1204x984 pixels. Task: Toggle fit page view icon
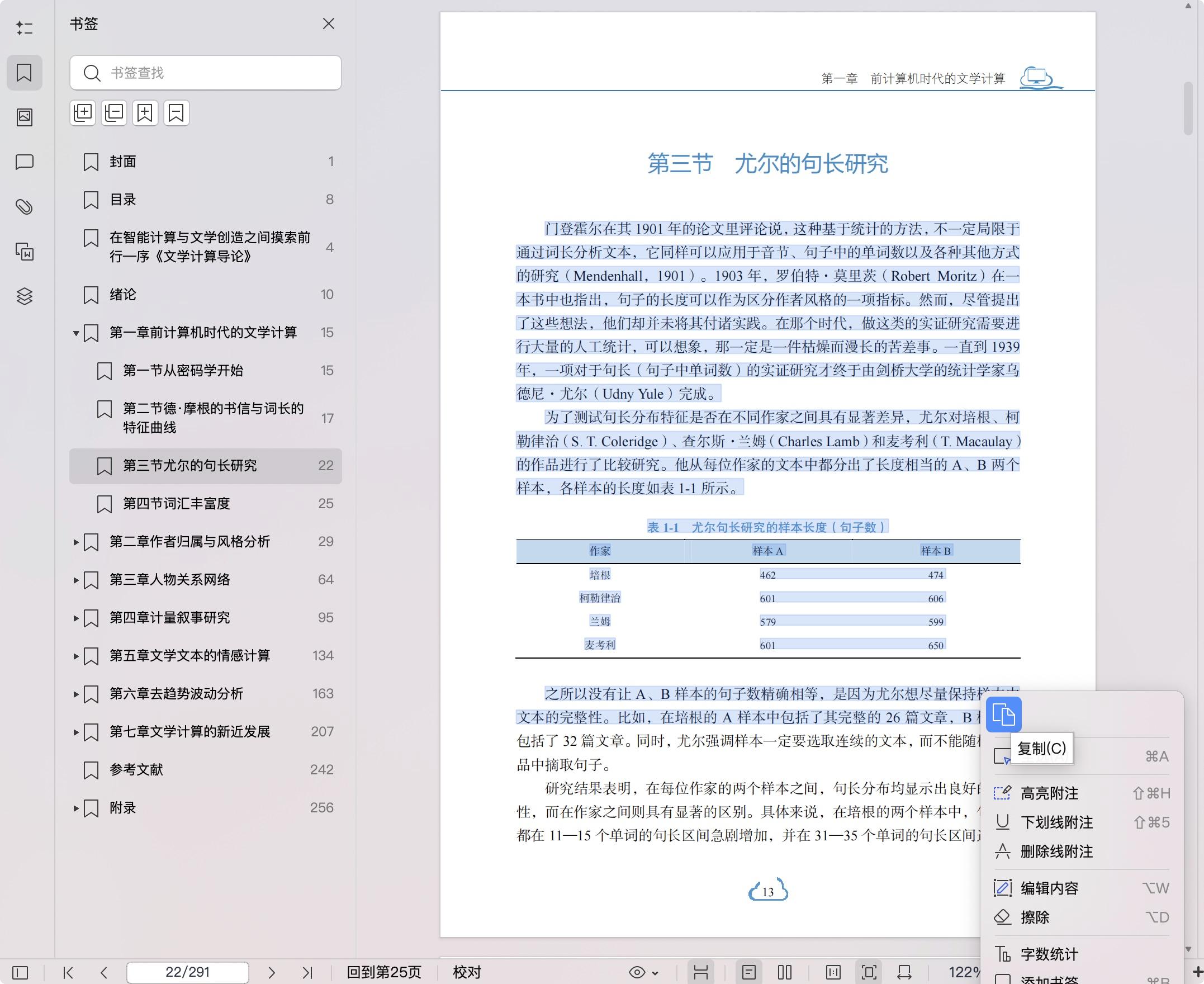[869, 973]
